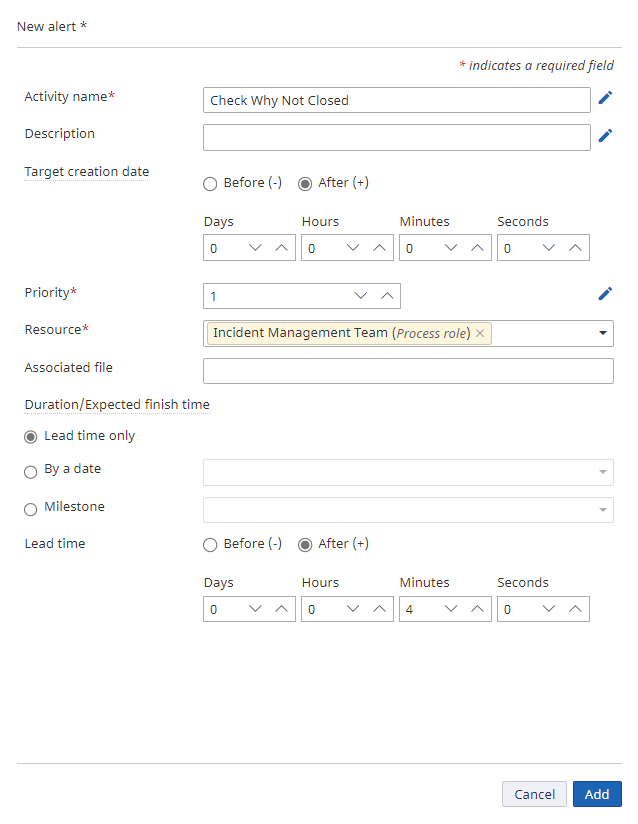Select the Milestone option

click(x=30, y=507)
